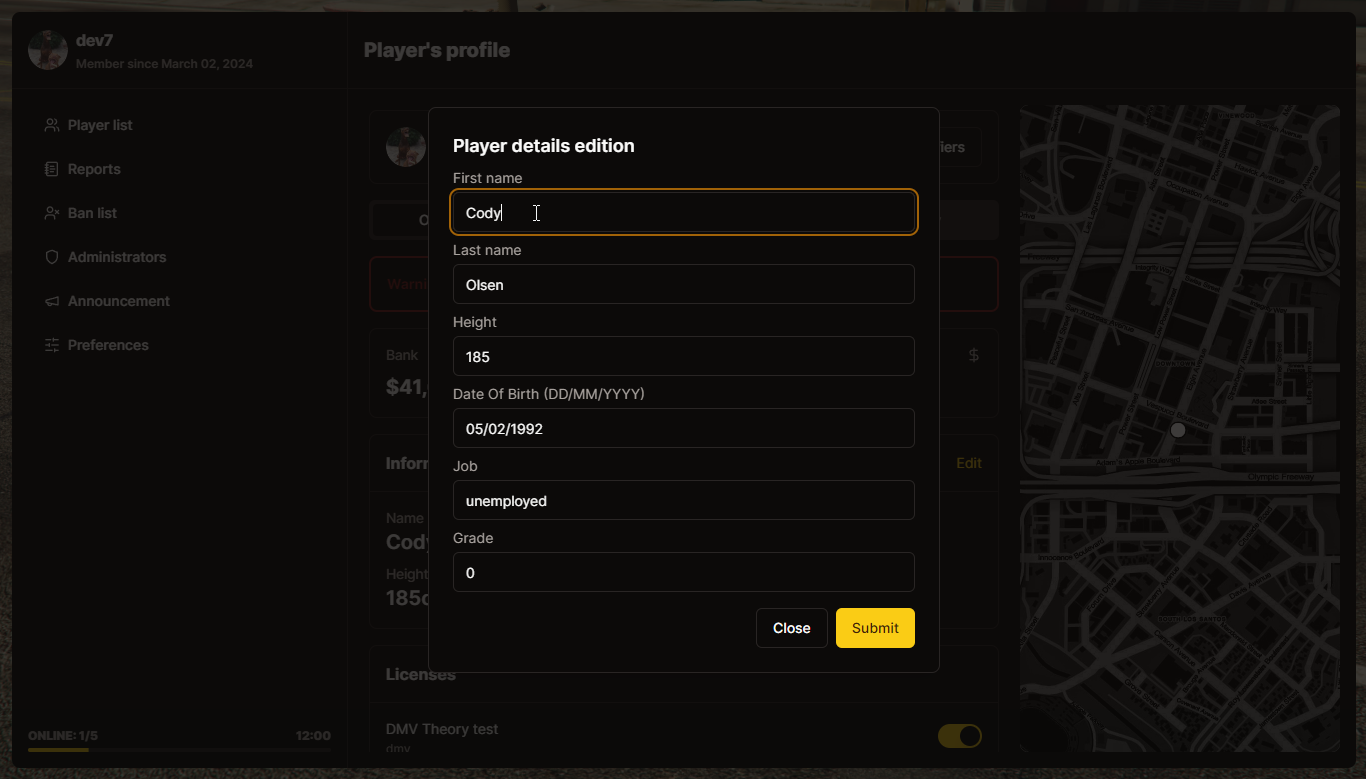Click the Preferences sliders icon
This screenshot has height=779, width=1366.
tap(51, 344)
